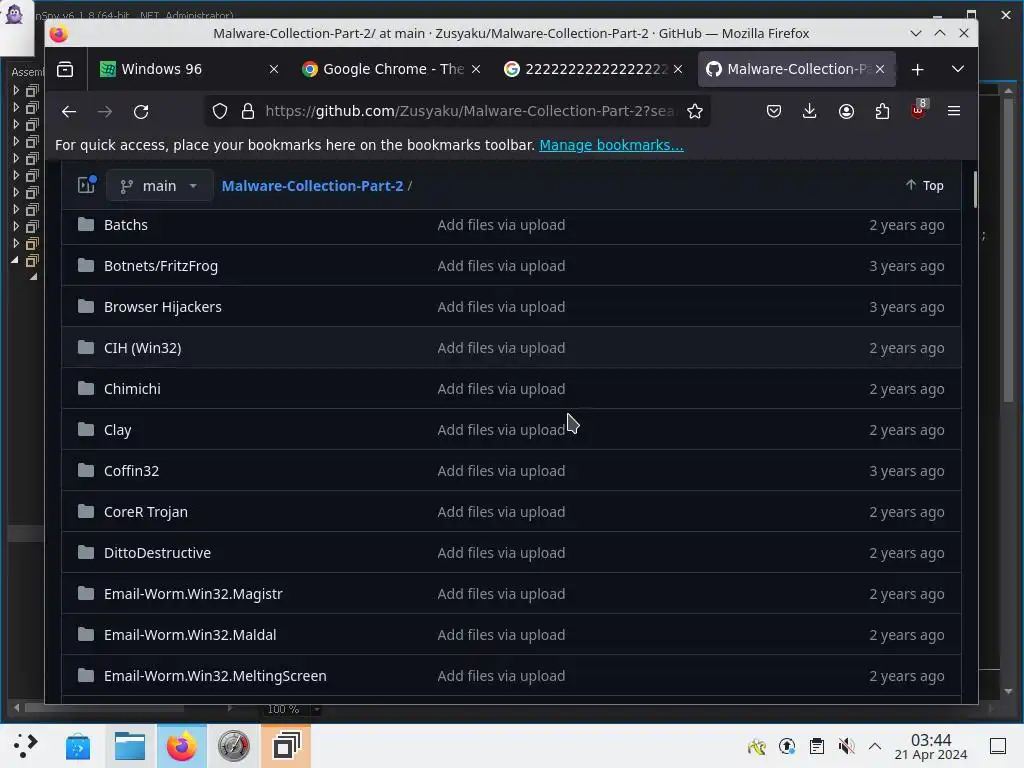Screen dimensions: 1024x768
Task: Click the Firefox taskbar icon
Action: point(182,746)
